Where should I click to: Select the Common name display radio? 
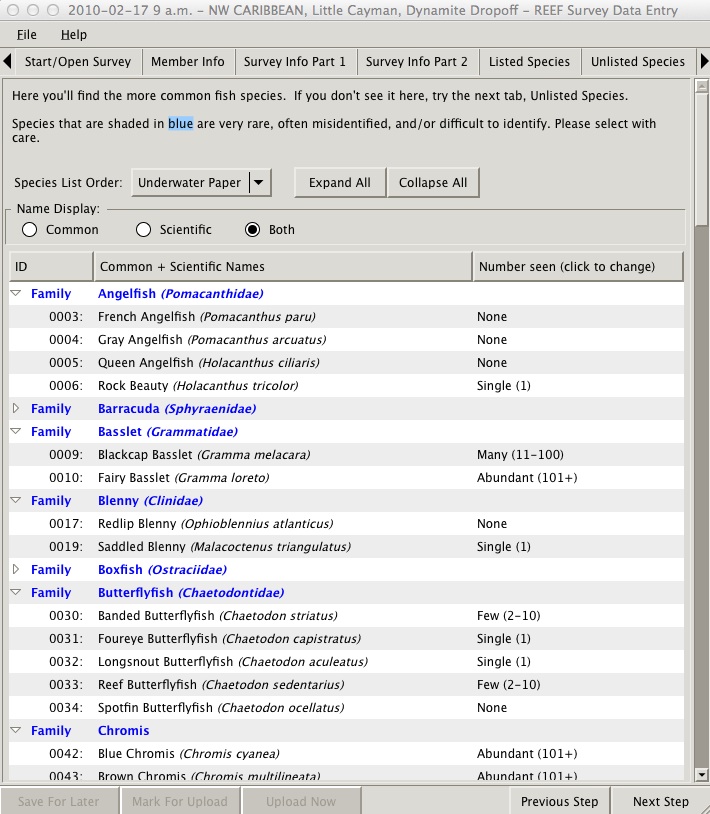click(30, 229)
